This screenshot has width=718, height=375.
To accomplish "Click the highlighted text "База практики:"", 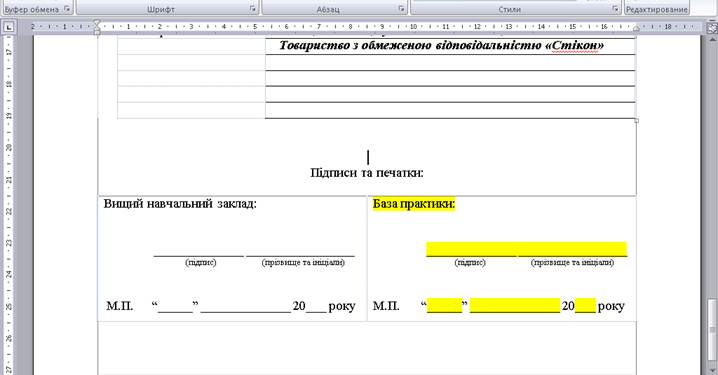I will [414, 204].
